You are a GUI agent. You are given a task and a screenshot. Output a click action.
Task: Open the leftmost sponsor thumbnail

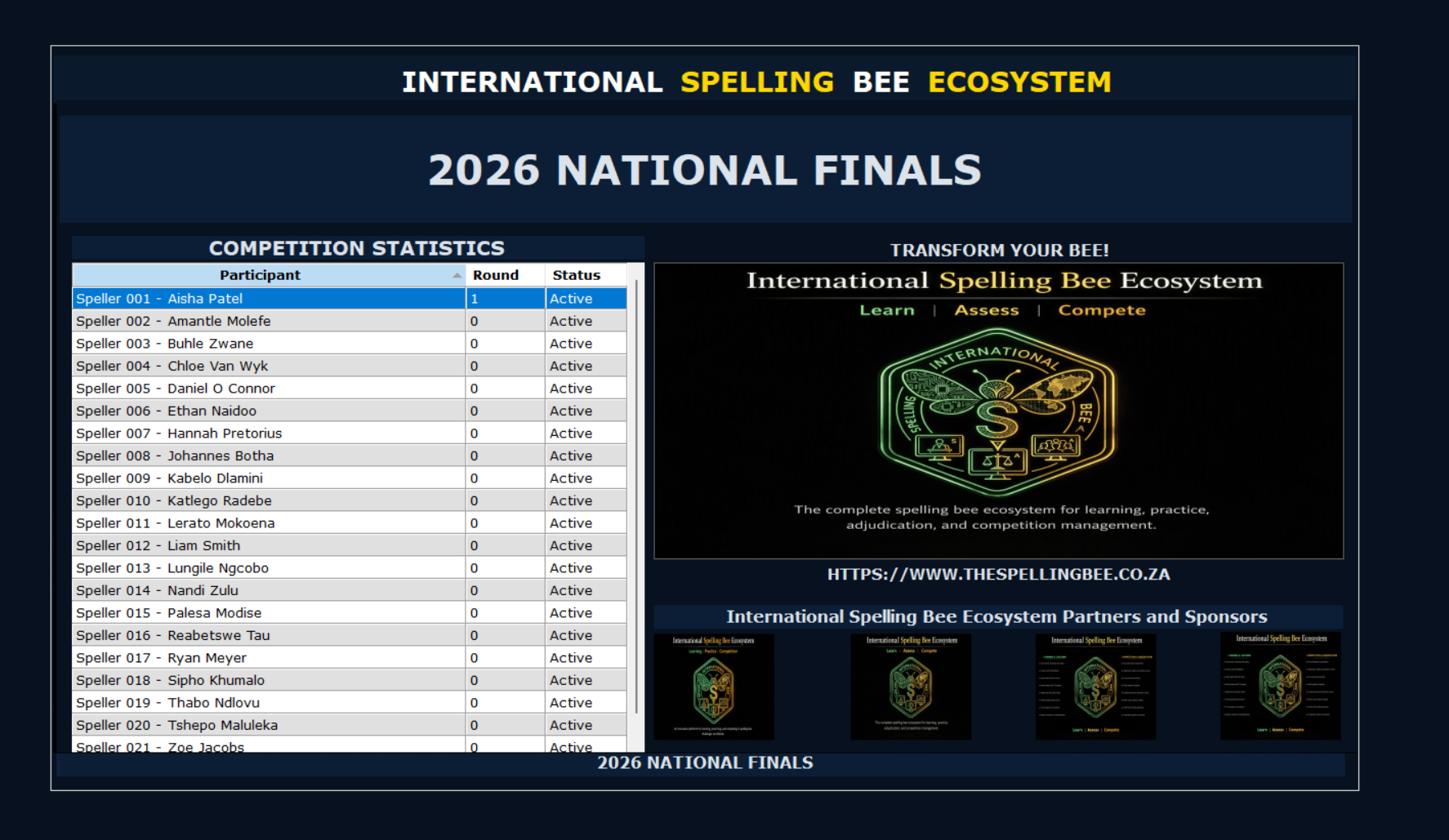[714, 687]
